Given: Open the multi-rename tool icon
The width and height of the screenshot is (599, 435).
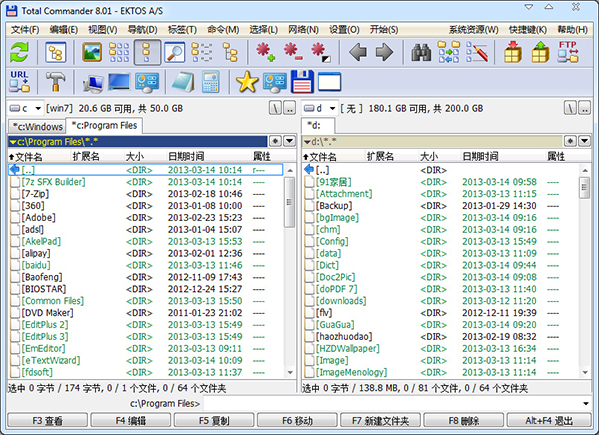Looking at the screenshot, I should (x=477, y=52).
